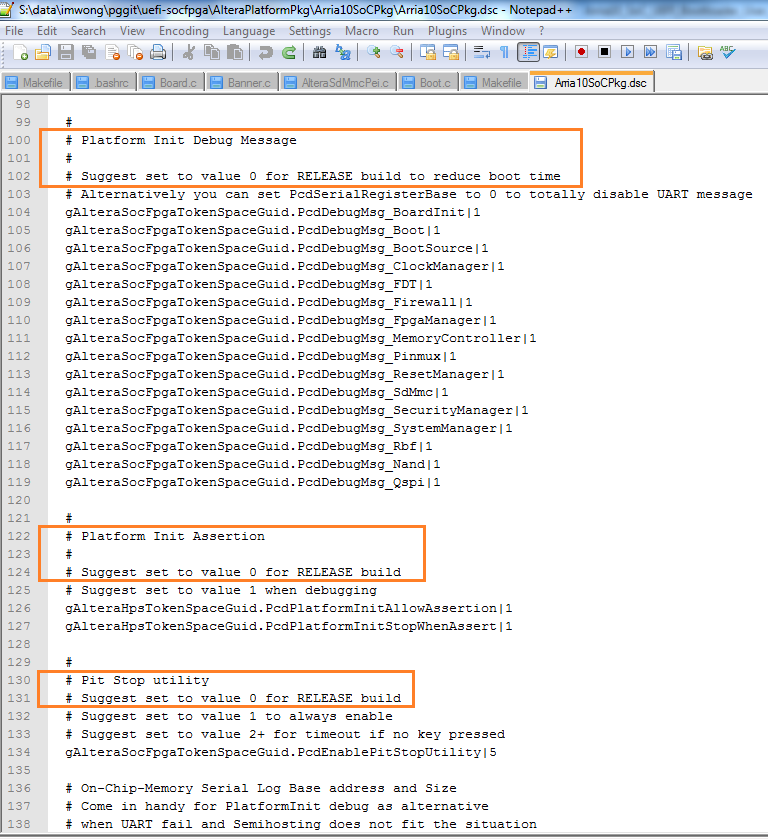Print the document with the printer icon

point(158,52)
